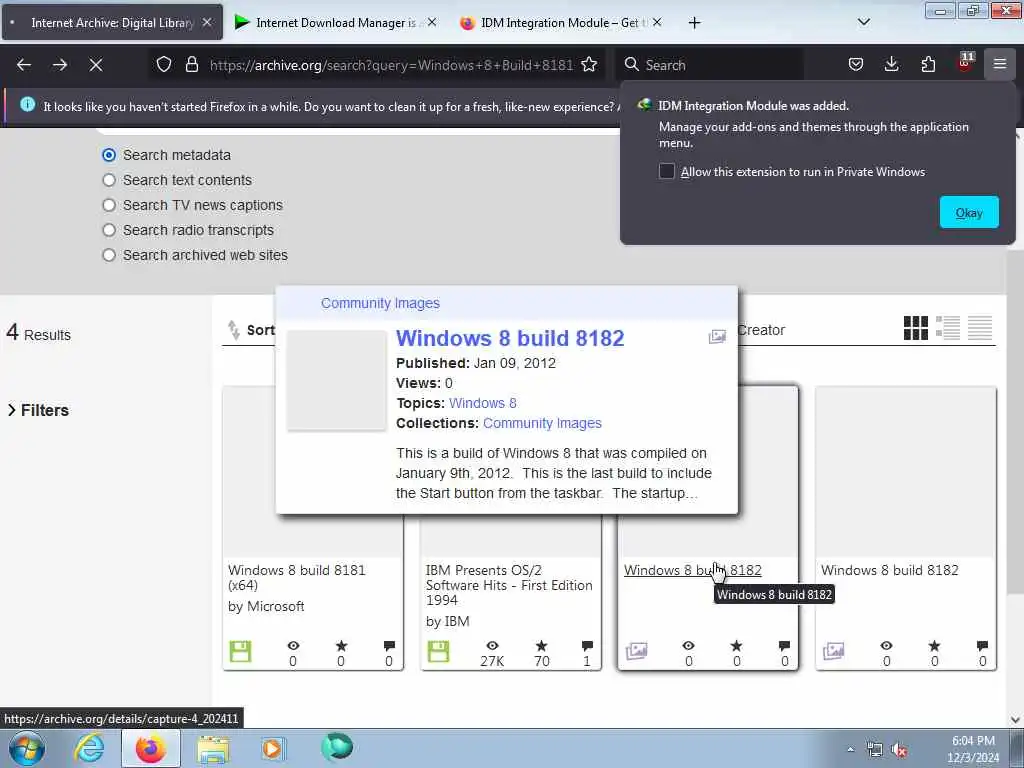Viewport: 1024px width, 768px height.
Task: Switch to compact list view icon
Action: coord(980,328)
